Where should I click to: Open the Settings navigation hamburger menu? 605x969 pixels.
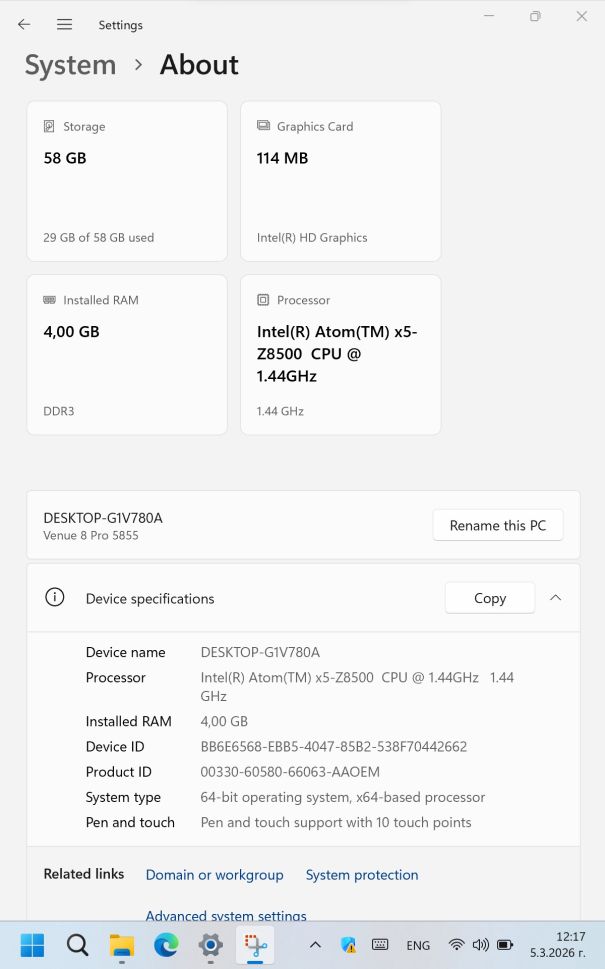64,24
